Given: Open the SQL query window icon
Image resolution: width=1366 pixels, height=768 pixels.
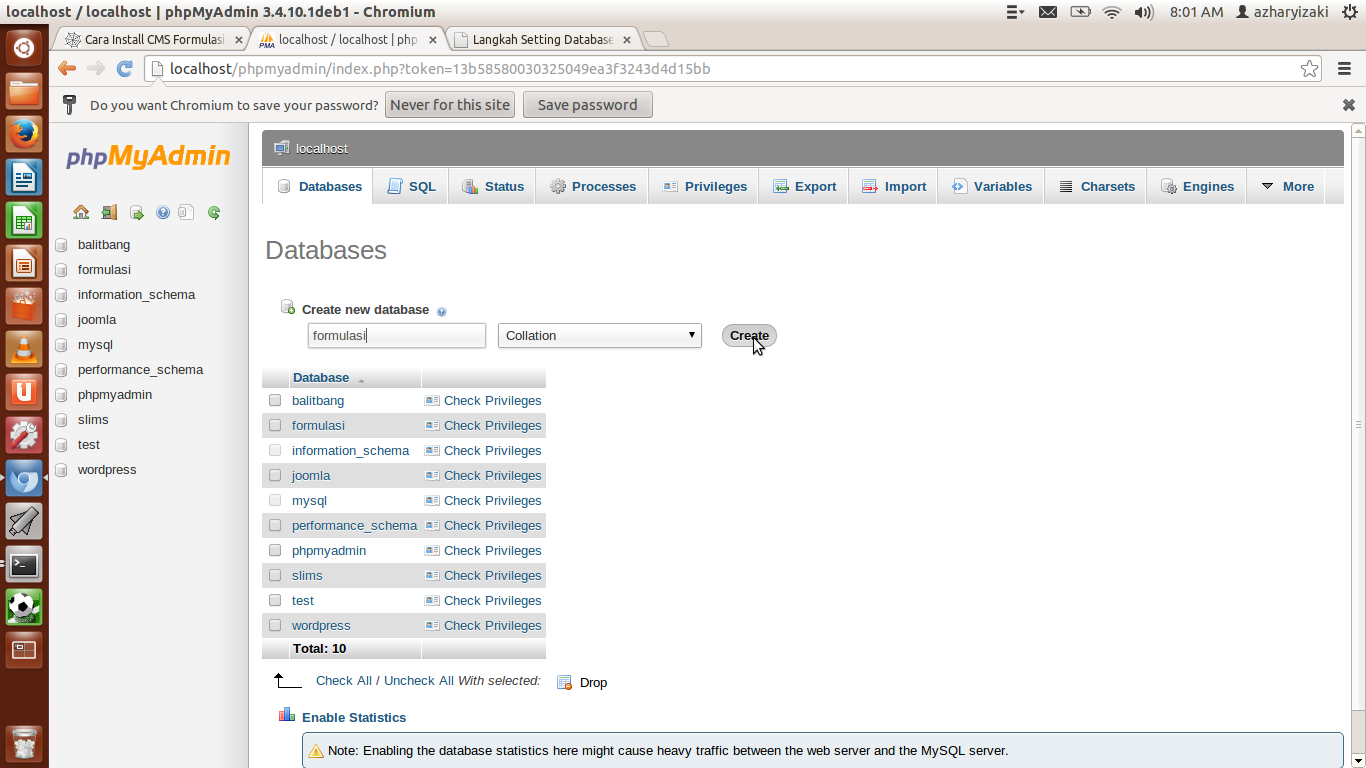Looking at the screenshot, I should [136, 212].
